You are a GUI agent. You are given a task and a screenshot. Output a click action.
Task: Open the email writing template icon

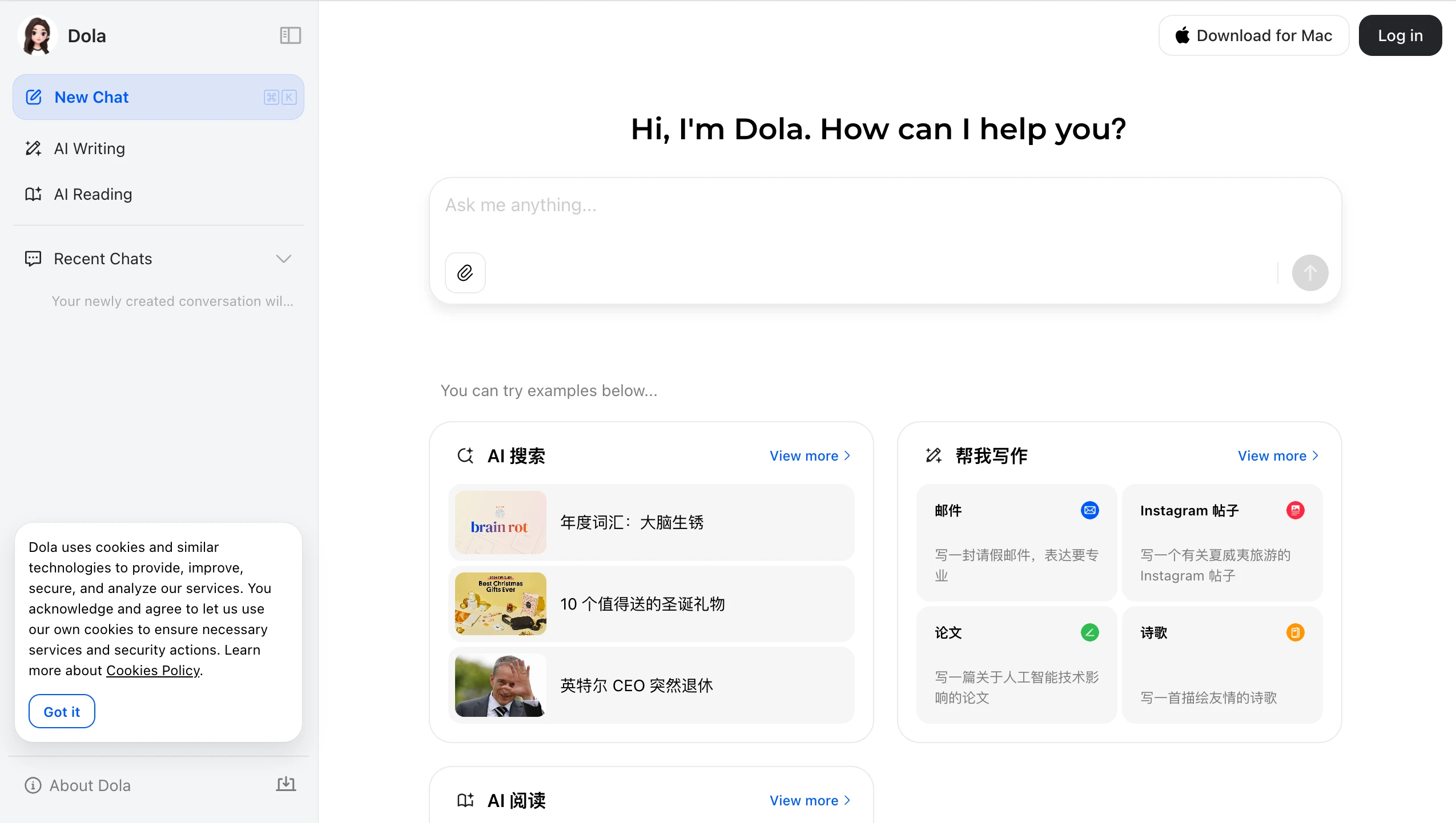point(1089,510)
